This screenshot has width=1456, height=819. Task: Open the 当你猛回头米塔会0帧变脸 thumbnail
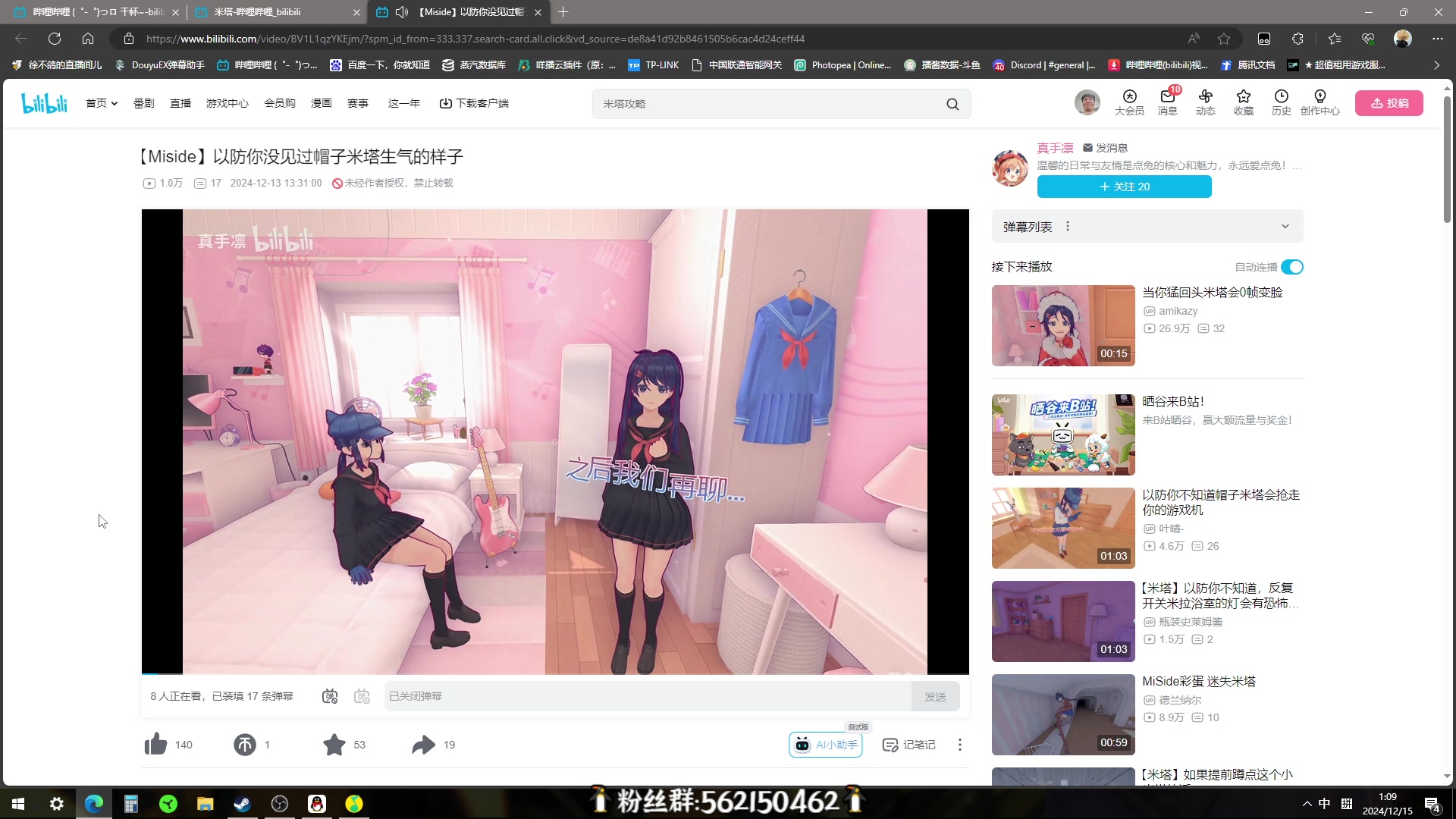click(1063, 325)
